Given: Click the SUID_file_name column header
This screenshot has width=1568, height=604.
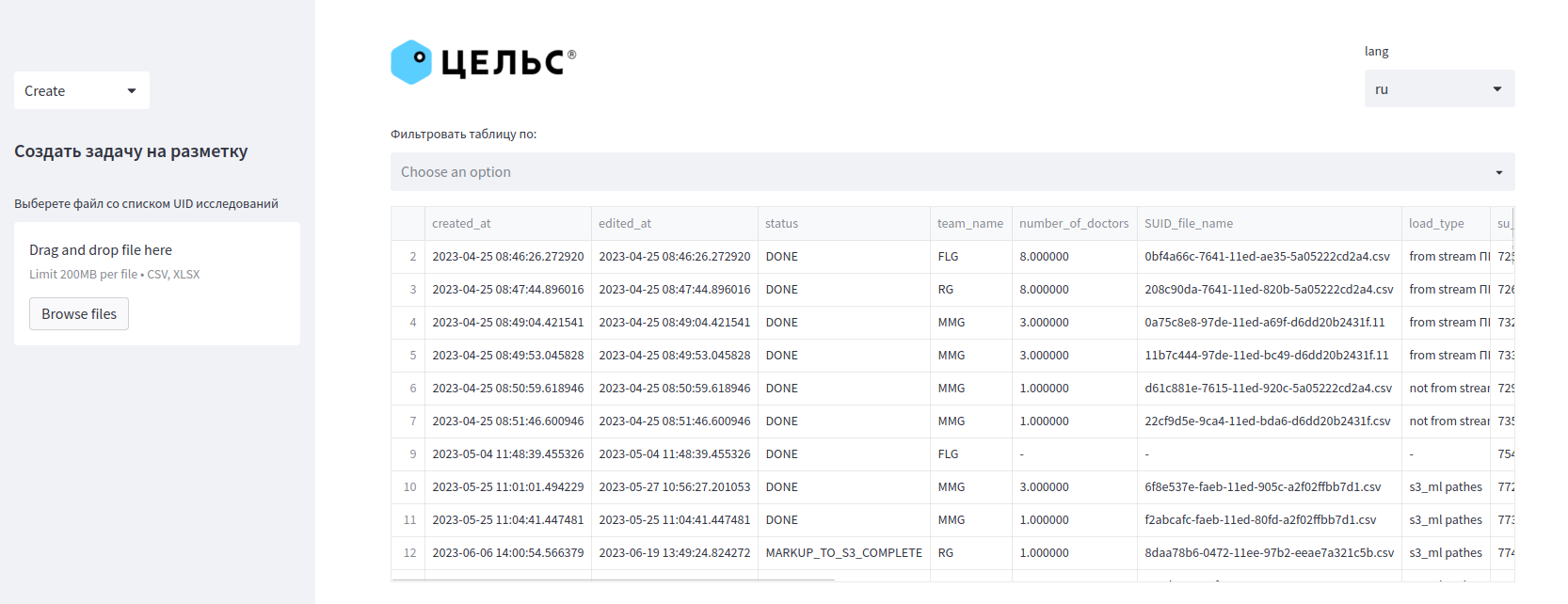Looking at the screenshot, I should pos(1188,224).
